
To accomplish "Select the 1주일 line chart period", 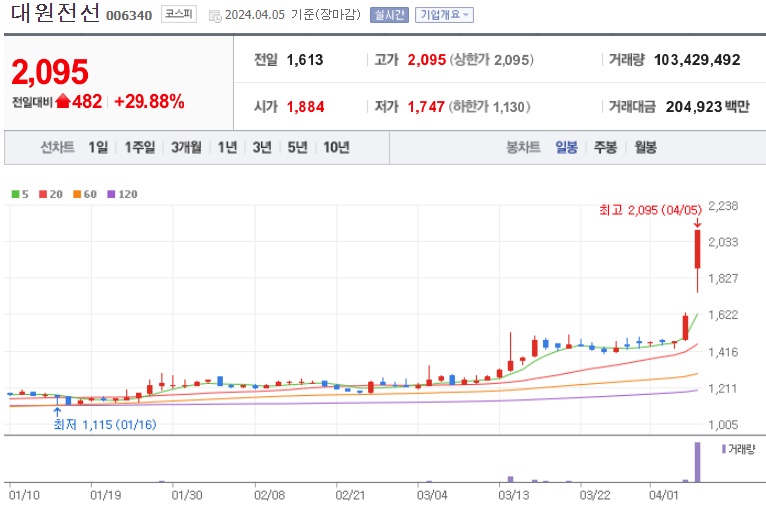I will pos(140,147).
